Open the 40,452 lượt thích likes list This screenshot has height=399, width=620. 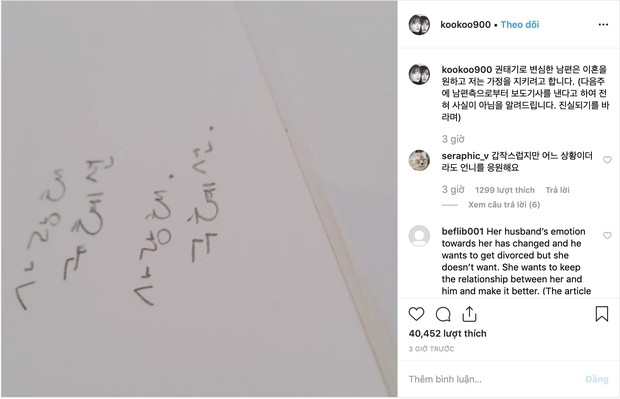447,333
